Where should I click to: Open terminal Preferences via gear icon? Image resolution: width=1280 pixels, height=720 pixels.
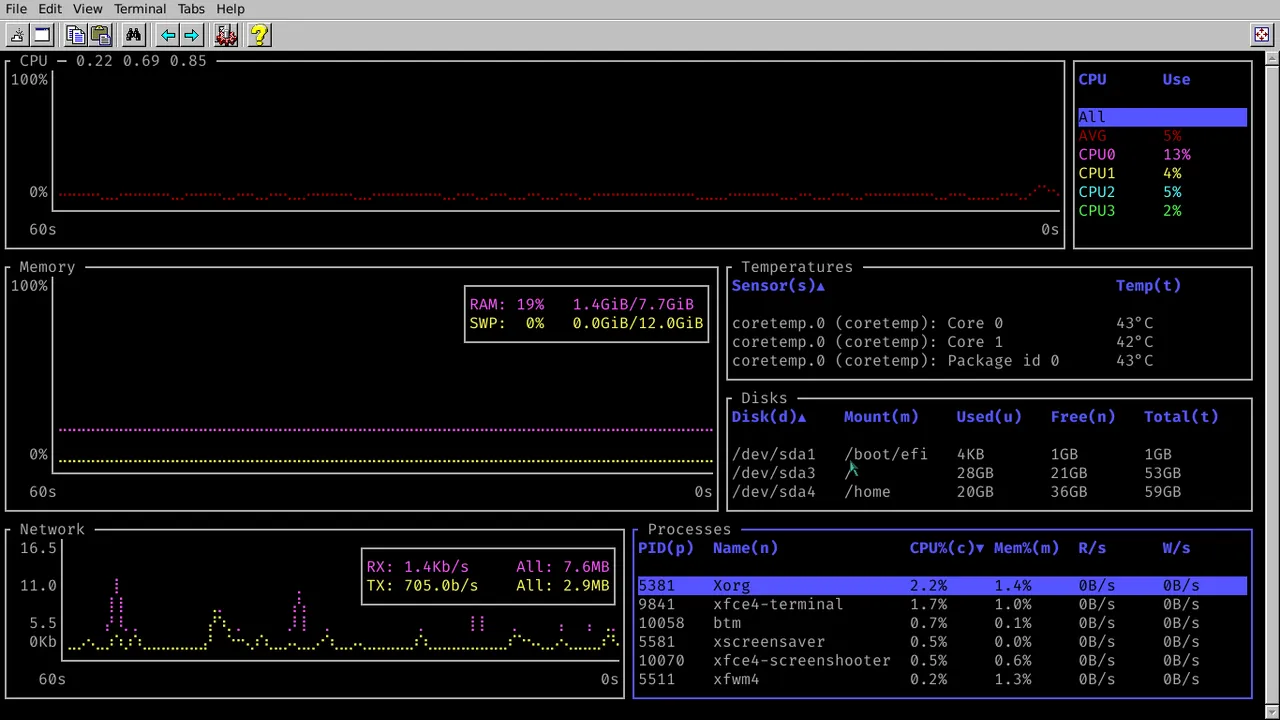point(226,35)
